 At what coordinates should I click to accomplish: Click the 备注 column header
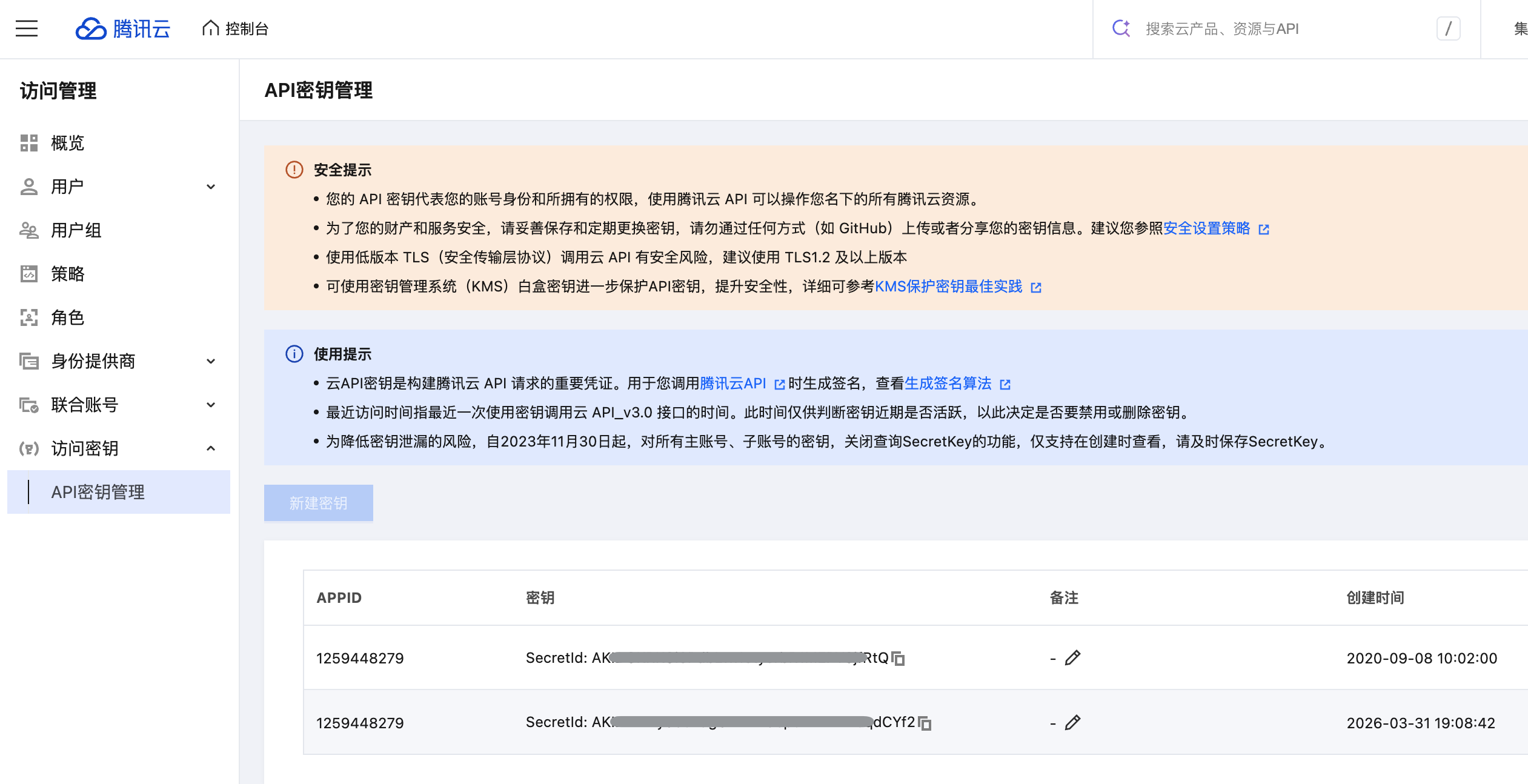pos(1064,598)
